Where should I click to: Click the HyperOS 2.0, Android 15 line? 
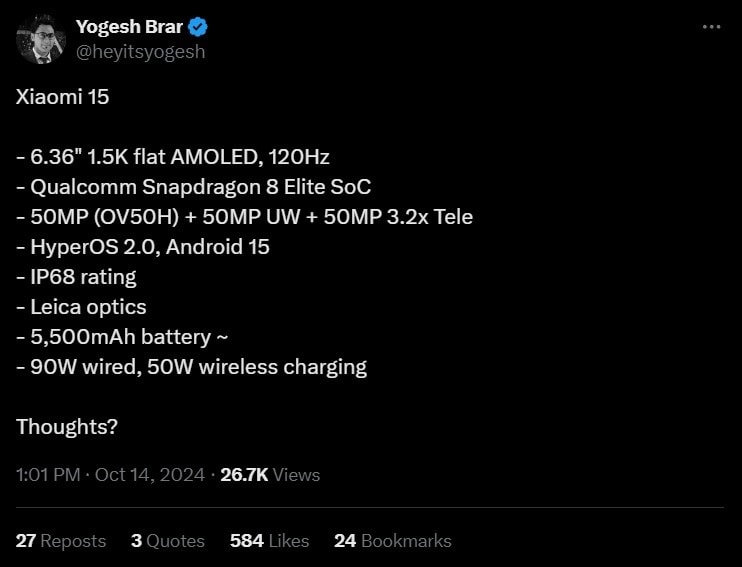143,247
